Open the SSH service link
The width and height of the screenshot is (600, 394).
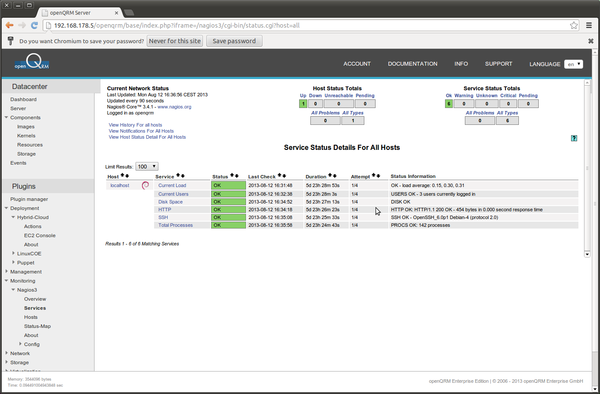[x=163, y=217]
